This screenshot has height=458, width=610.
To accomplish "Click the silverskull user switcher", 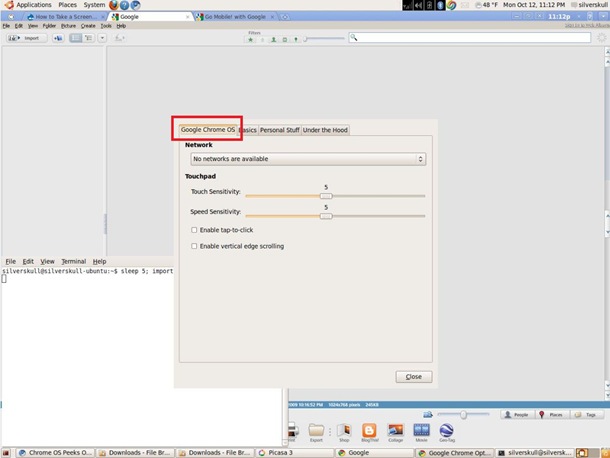I will 589,5.
